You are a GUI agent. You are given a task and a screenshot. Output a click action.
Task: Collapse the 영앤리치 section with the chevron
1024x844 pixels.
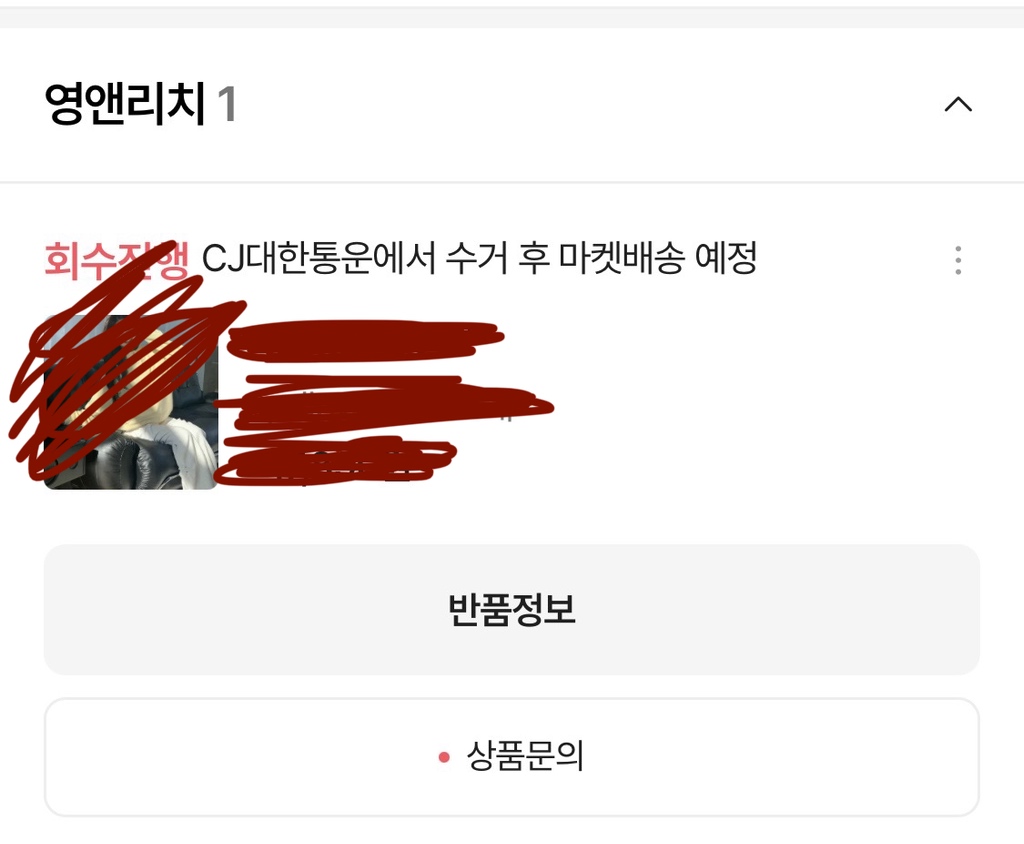(958, 105)
